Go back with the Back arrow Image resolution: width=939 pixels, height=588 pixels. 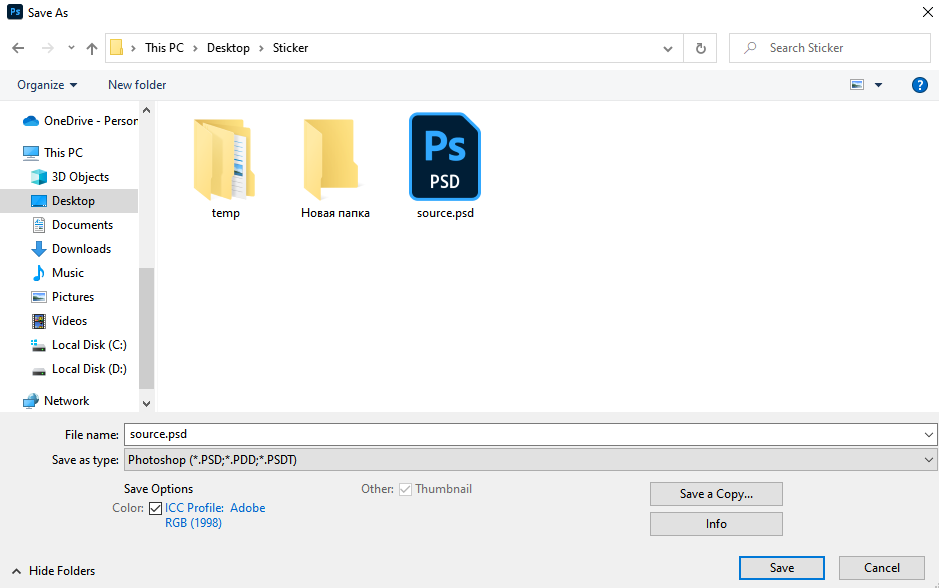coord(18,48)
